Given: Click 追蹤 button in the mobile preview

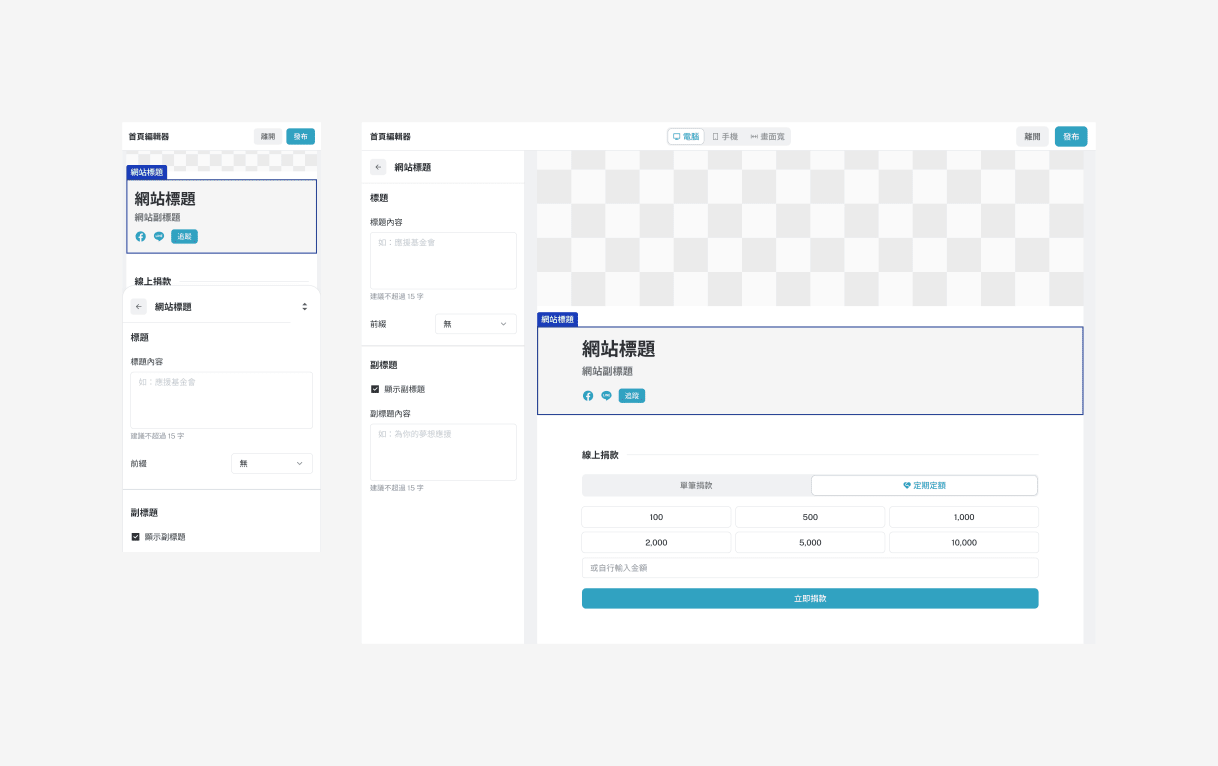Looking at the screenshot, I should click(x=184, y=237).
